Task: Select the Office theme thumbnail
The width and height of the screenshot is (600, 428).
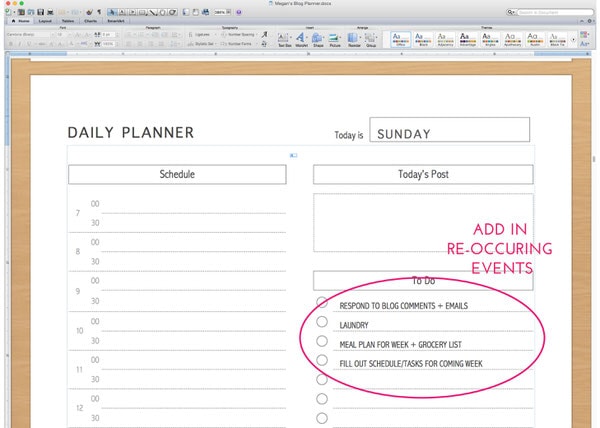Action: pyautogui.click(x=399, y=37)
